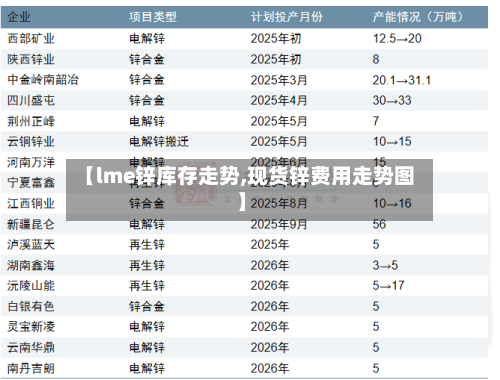Select the 河南万洋 company cell
Image resolution: width=500 pixels, height=380 pixels.
pyautogui.click(x=31, y=162)
